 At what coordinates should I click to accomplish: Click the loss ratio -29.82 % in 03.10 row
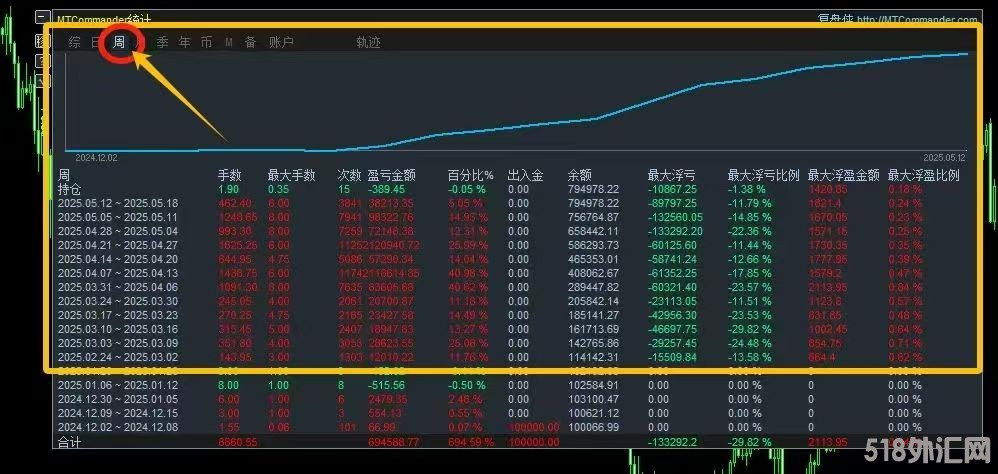click(x=750, y=330)
